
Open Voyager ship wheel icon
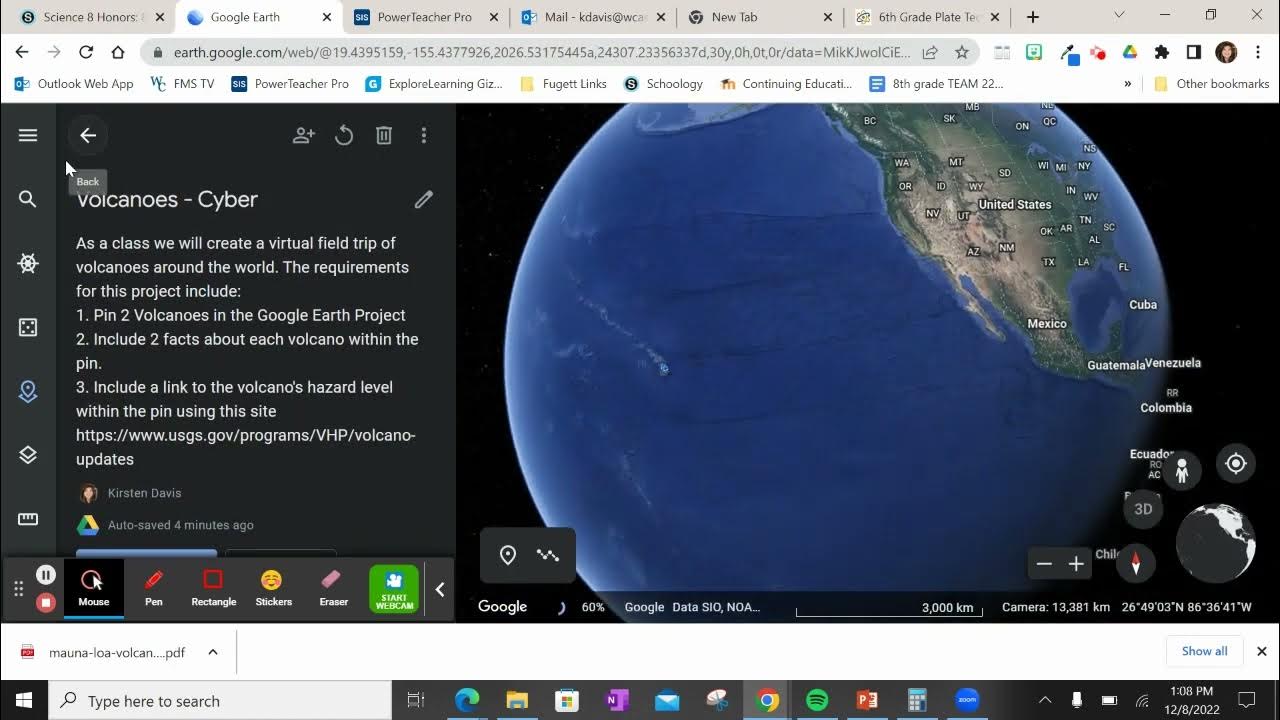(28, 263)
